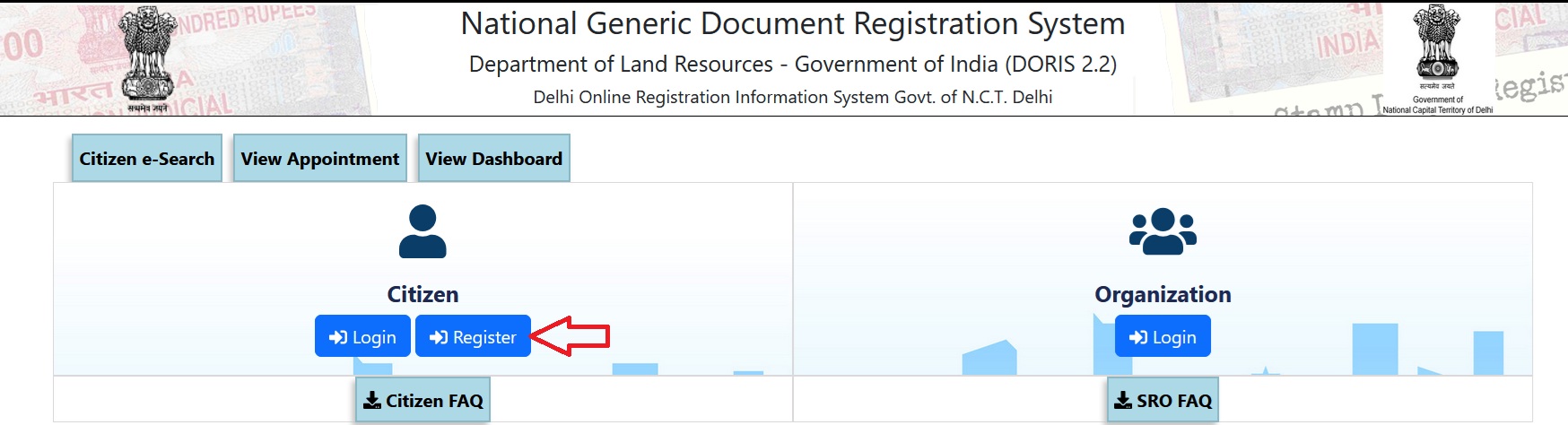
Task: Click the download icon on SRO FAQ
Action: (1123, 401)
